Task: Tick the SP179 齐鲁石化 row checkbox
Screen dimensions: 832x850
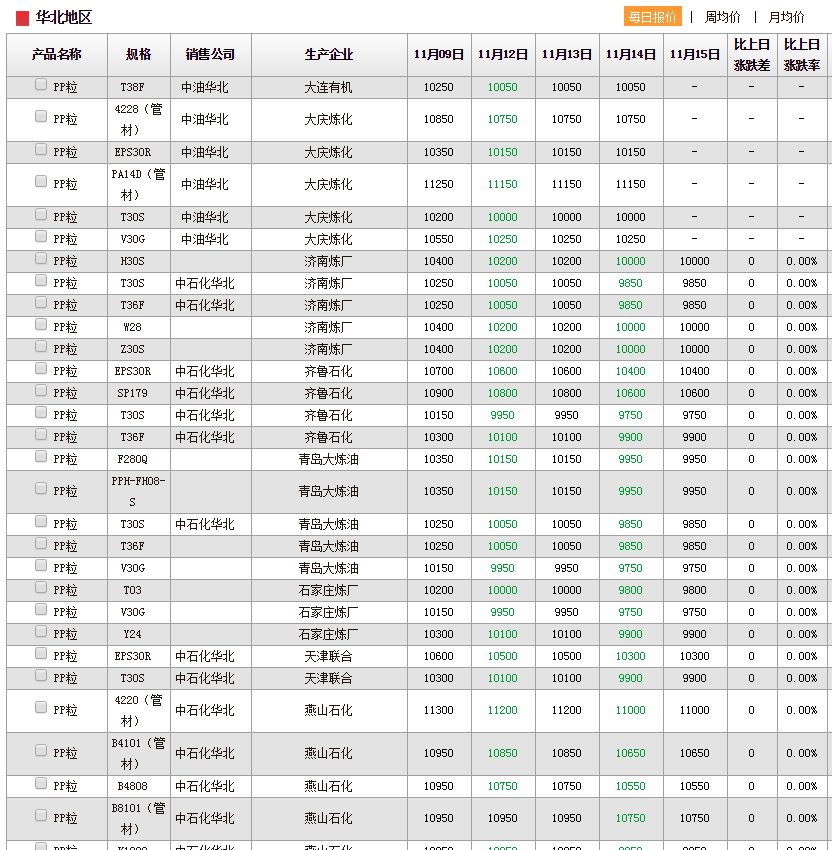Action: point(41,391)
